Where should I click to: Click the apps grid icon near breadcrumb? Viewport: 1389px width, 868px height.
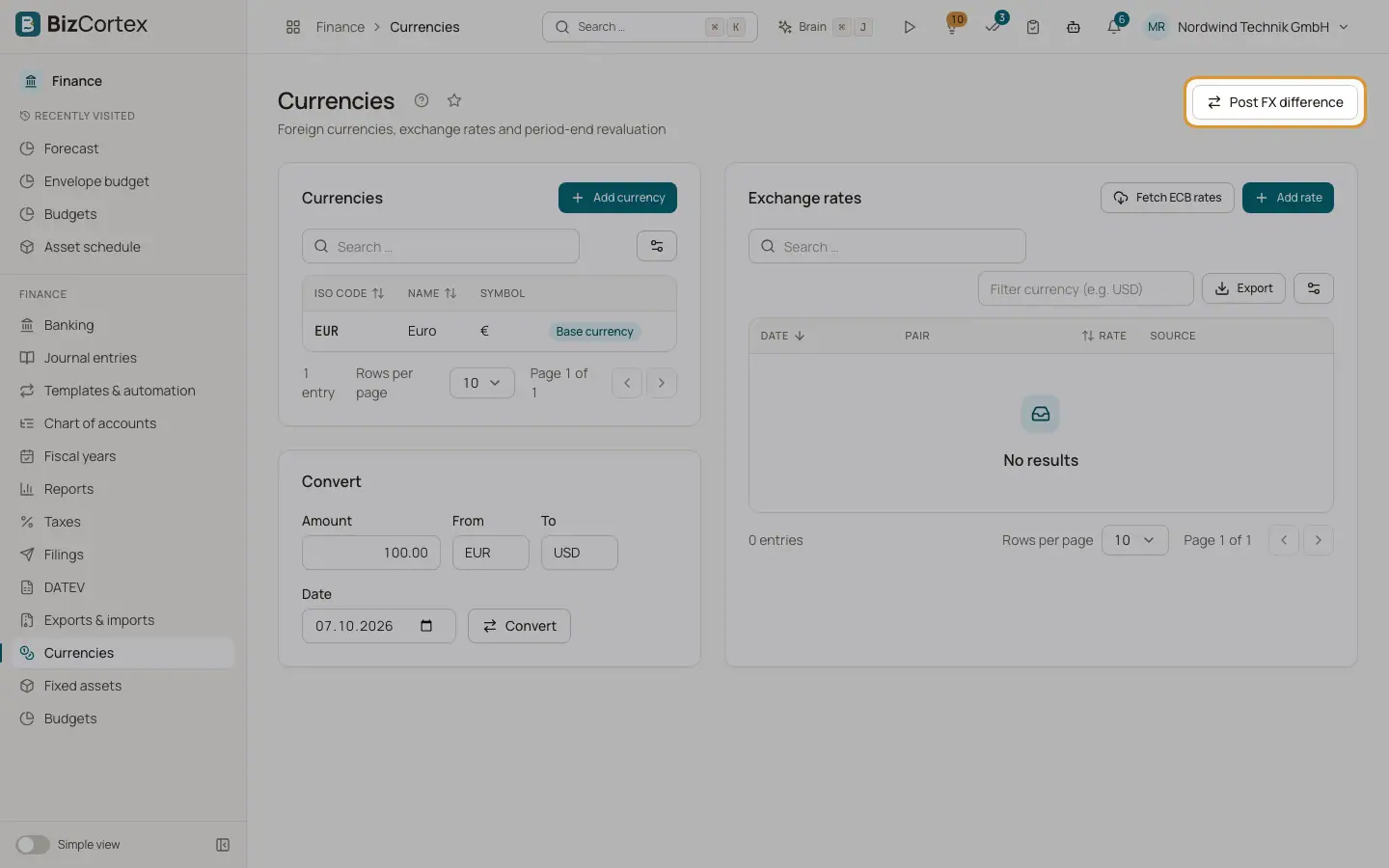click(293, 27)
